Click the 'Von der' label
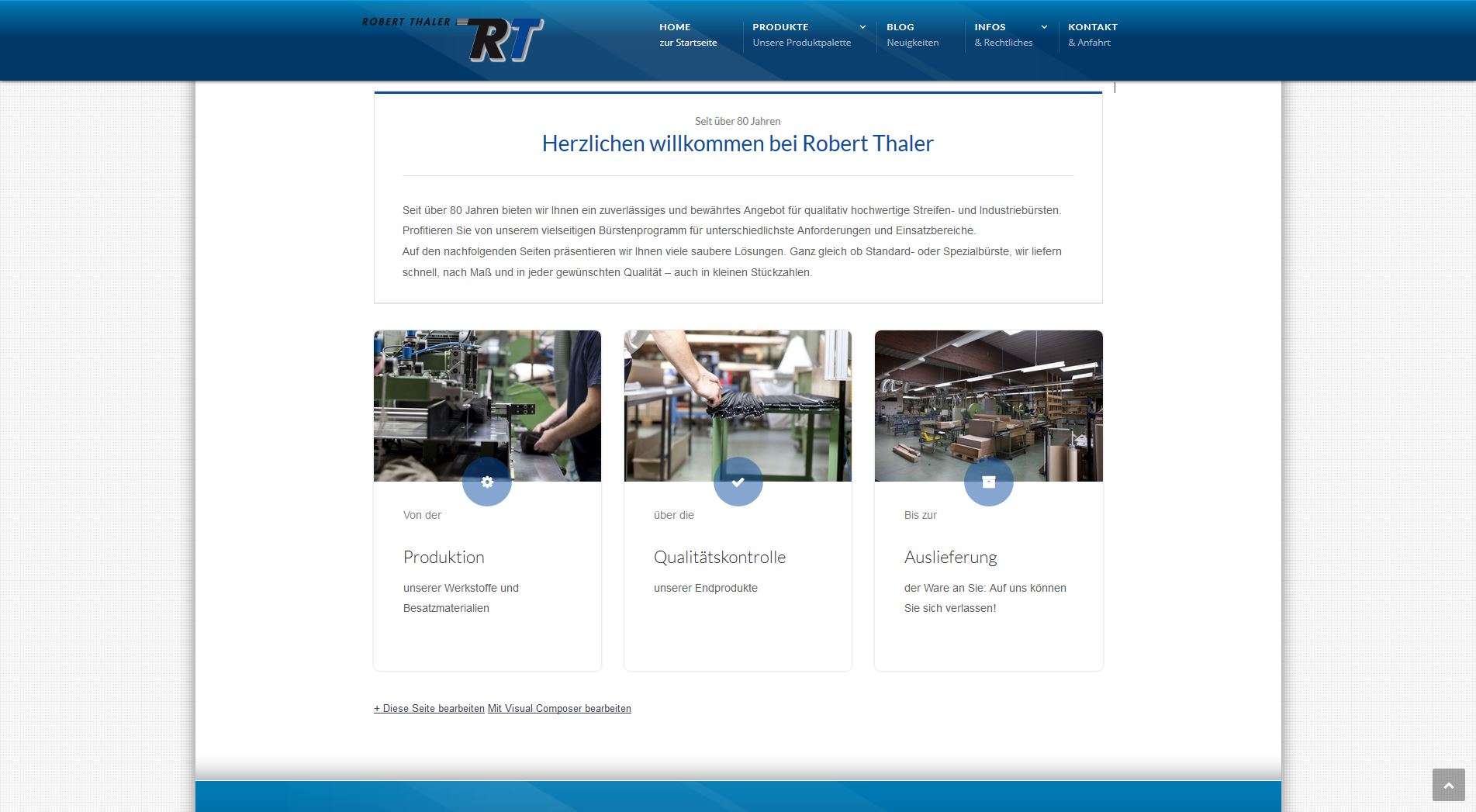The height and width of the screenshot is (812, 1476). (x=422, y=515)
